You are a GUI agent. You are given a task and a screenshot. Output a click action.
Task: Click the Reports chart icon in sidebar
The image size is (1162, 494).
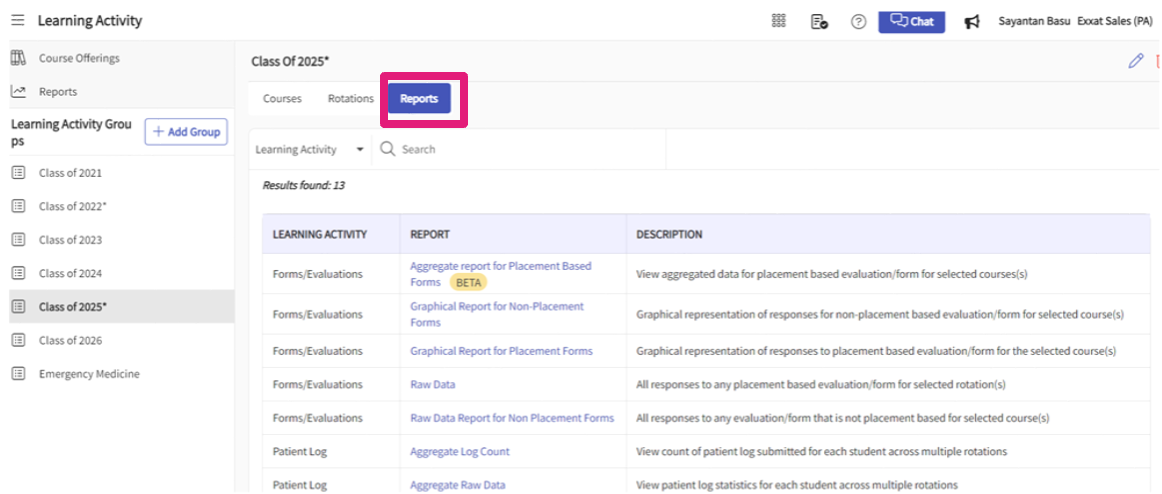point(18,91)
